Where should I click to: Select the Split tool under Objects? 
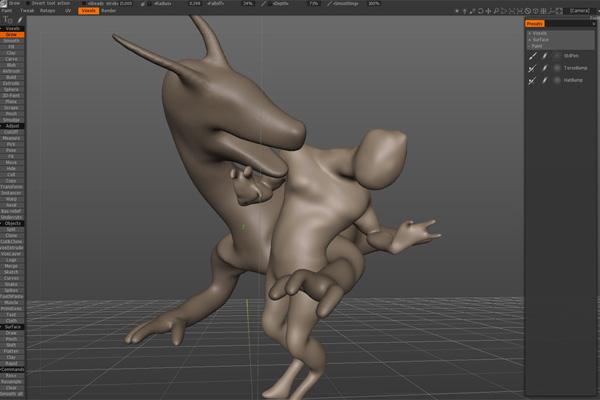pos(11,230)
